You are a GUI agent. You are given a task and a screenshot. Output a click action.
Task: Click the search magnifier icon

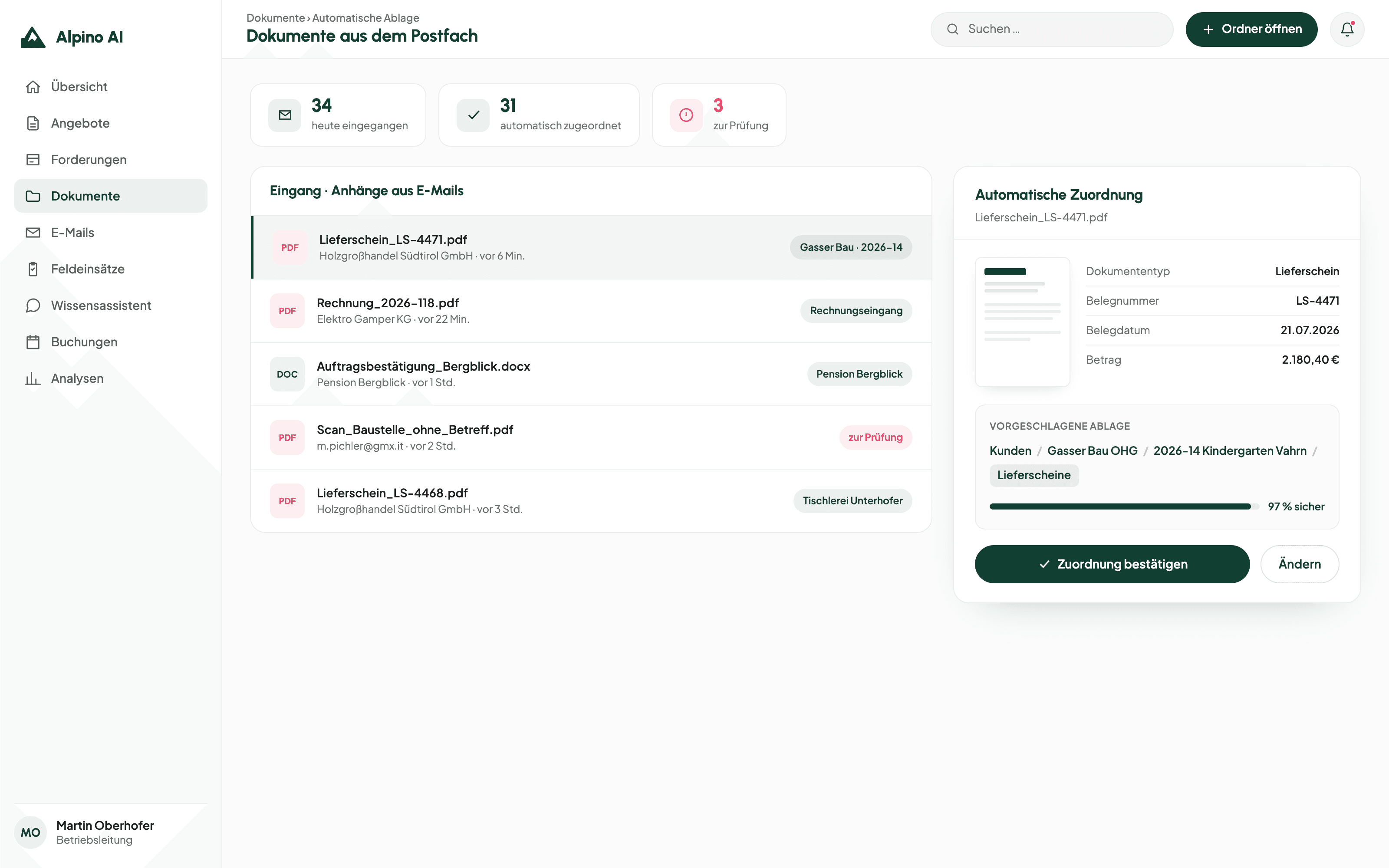(x=952, y=29)
